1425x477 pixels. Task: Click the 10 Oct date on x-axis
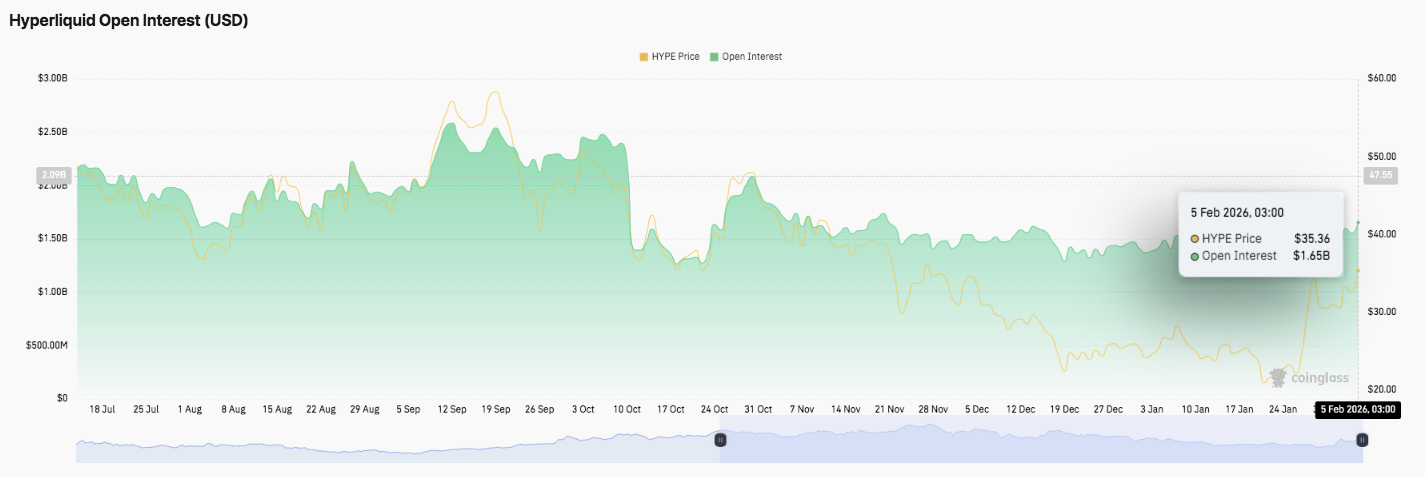pos(627,409)
